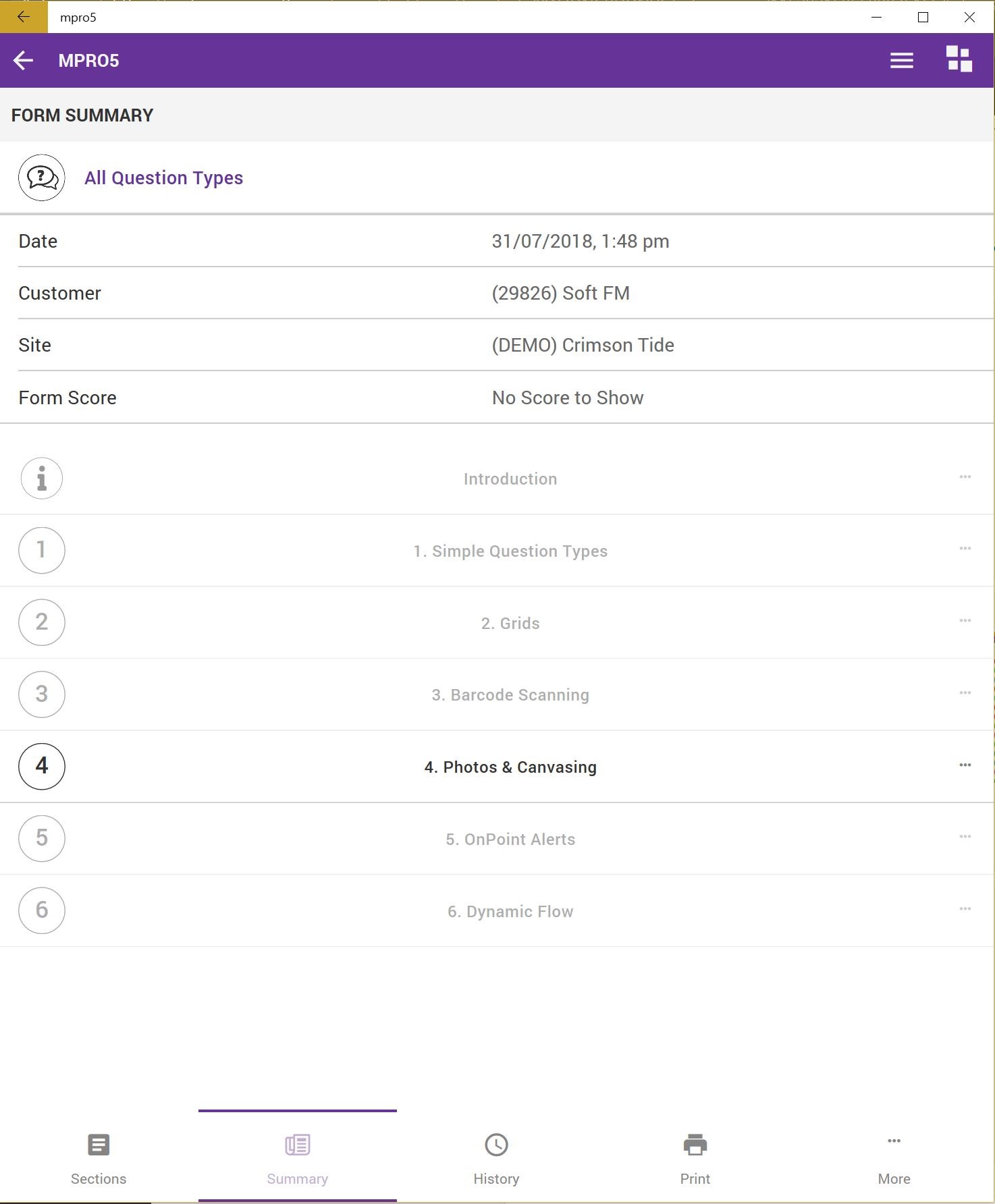The image size is (995, 1204).
Task: Switch to the History tab
Action: coord(496,1157)
